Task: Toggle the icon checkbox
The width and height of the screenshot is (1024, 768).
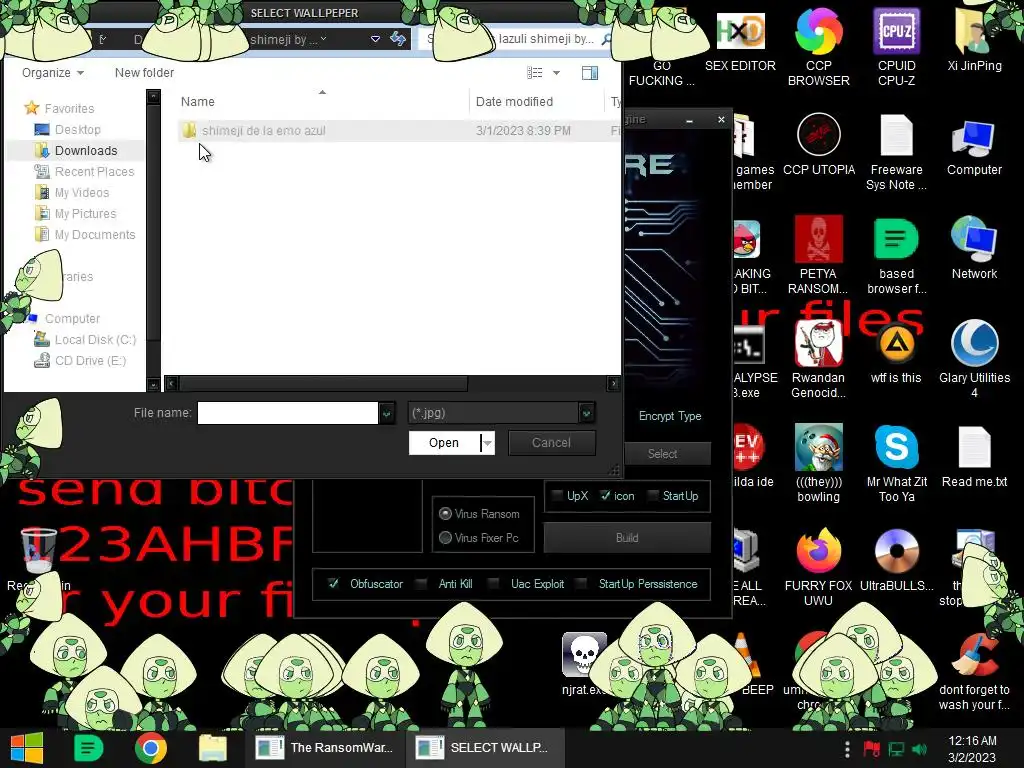Action: (605, 496)
